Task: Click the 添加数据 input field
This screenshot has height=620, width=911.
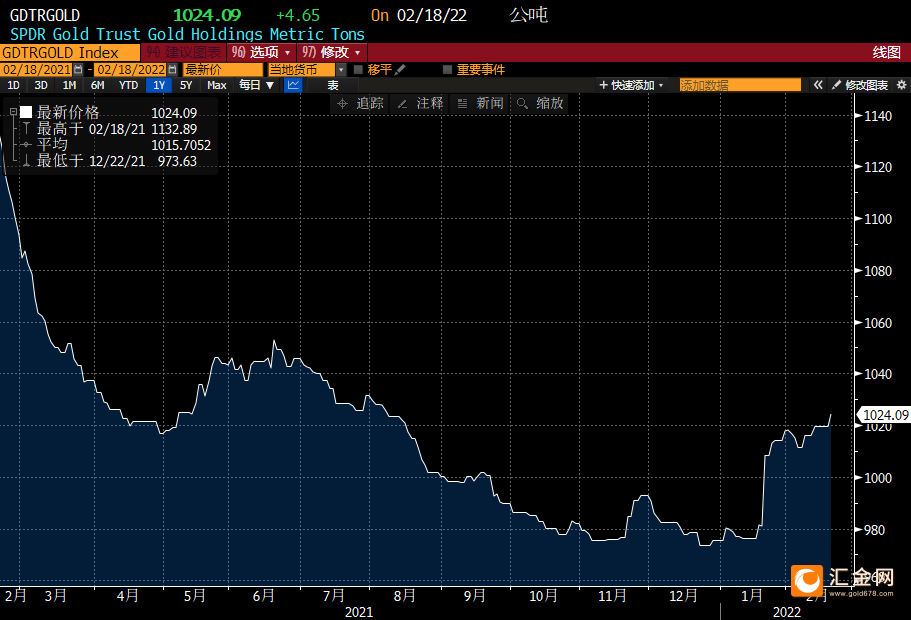Action: 740,85
